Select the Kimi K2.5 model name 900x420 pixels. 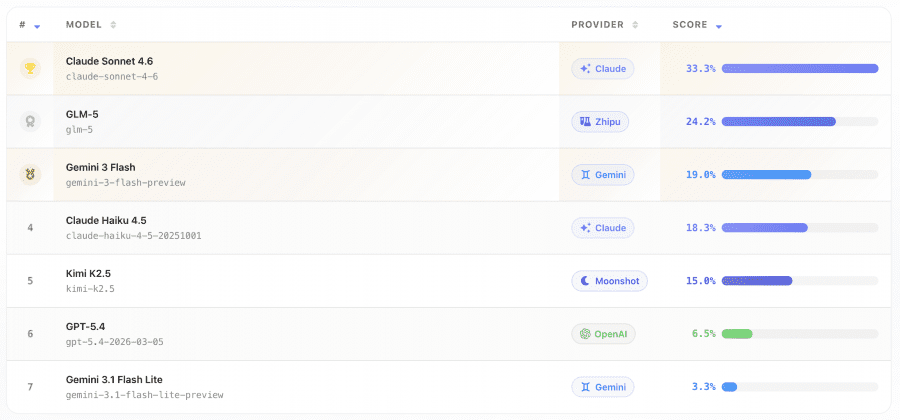(x=90, y=273)
